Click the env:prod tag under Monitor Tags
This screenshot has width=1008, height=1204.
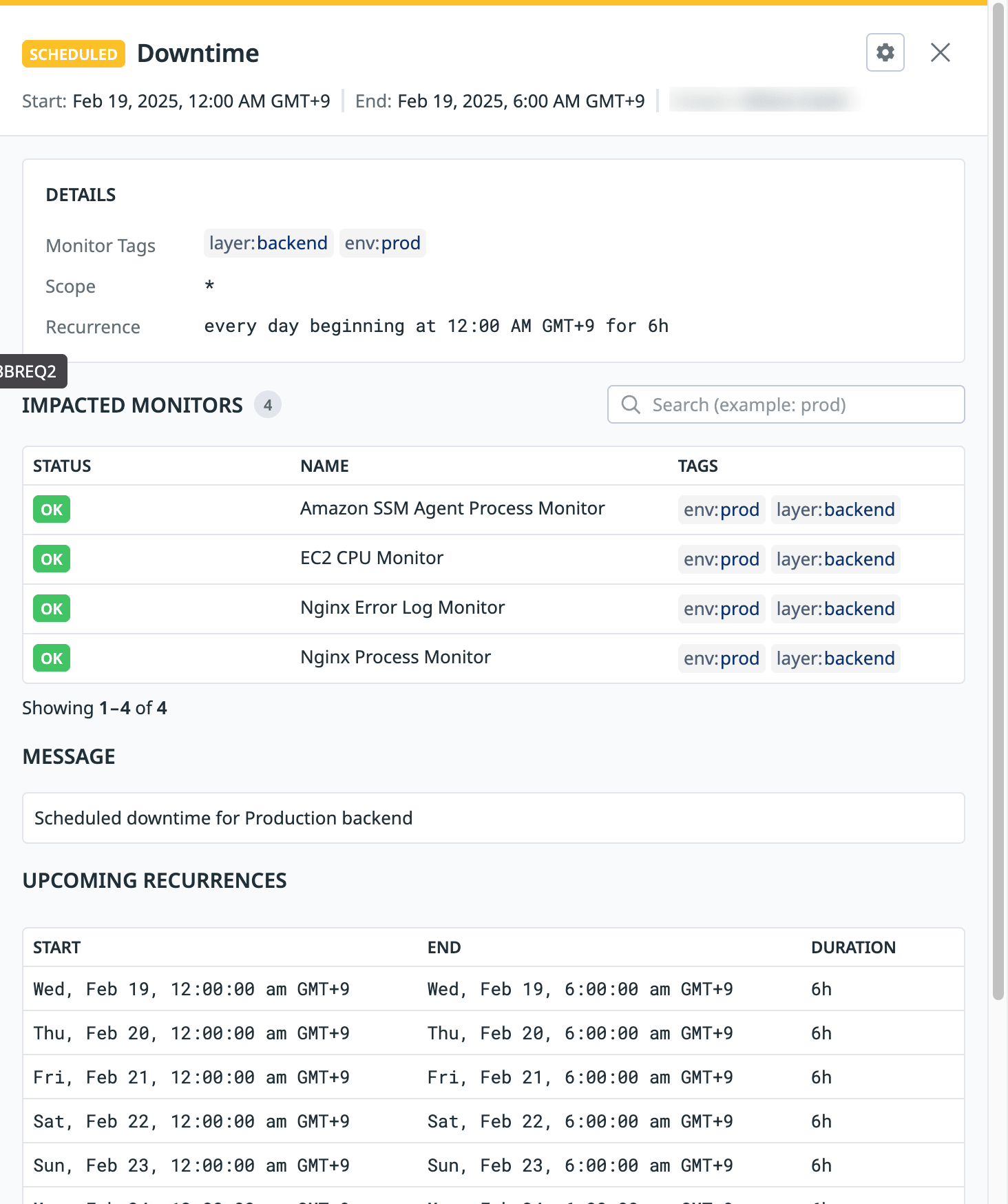[x=383, y=243]
